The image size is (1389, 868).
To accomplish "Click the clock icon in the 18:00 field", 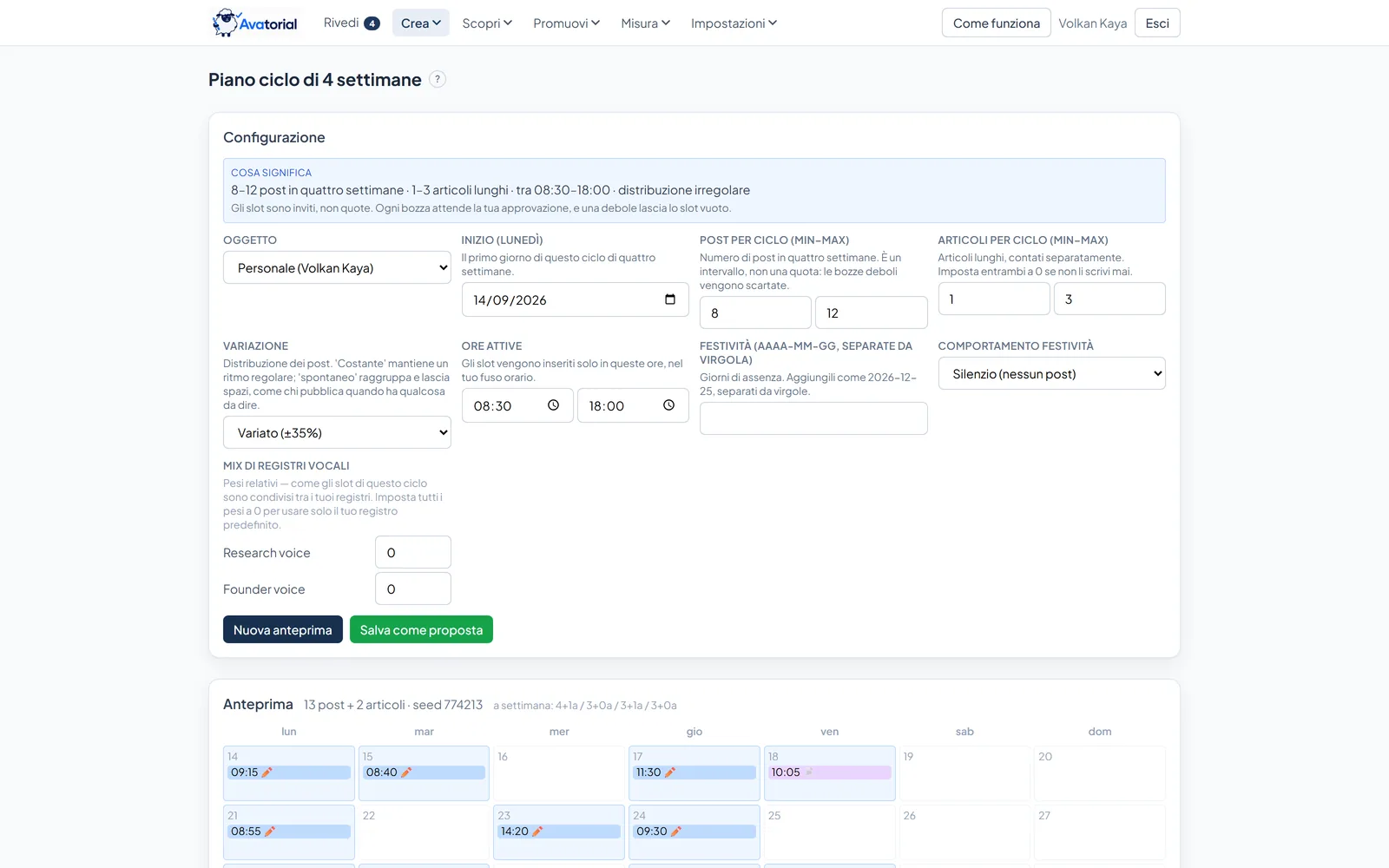I will click(x=668, y=405).
